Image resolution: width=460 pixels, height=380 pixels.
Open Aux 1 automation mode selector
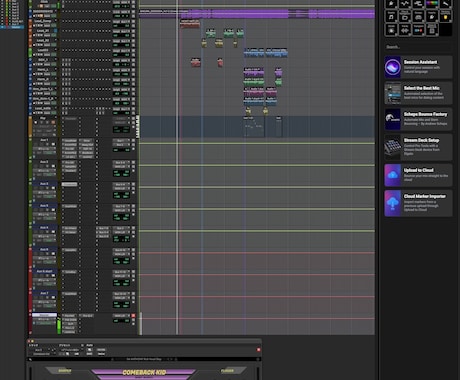(49, 153)
